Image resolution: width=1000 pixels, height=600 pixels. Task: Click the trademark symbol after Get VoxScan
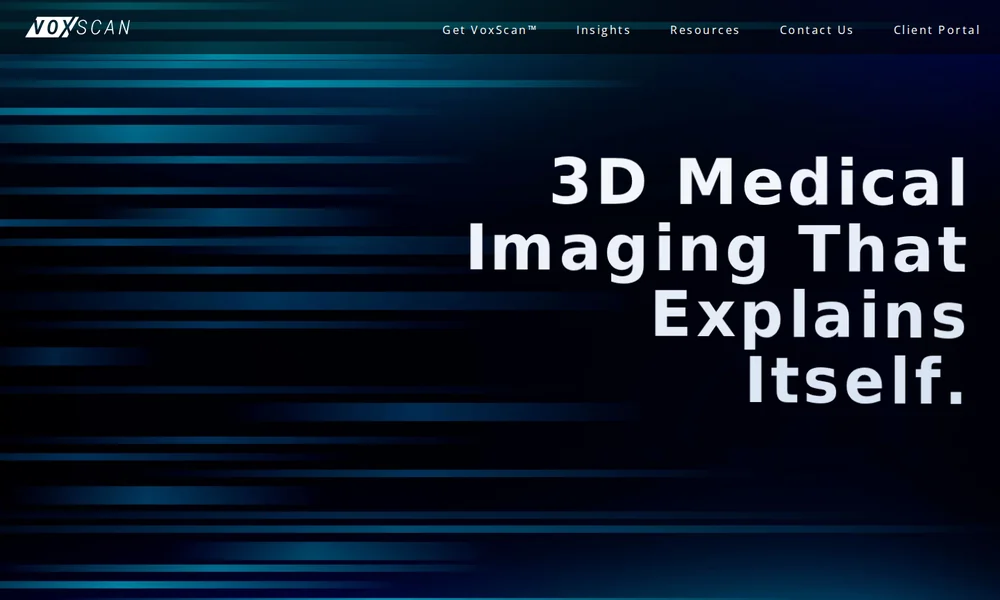pos(533,27)
